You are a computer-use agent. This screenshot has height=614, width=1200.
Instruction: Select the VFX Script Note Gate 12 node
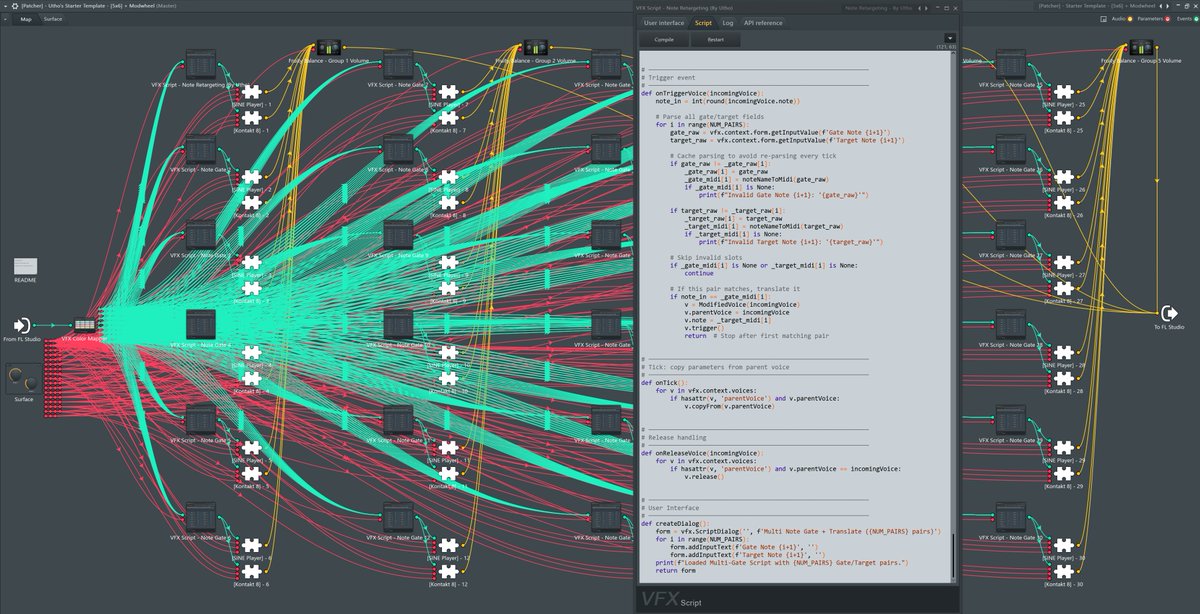[x=398, y=517]
